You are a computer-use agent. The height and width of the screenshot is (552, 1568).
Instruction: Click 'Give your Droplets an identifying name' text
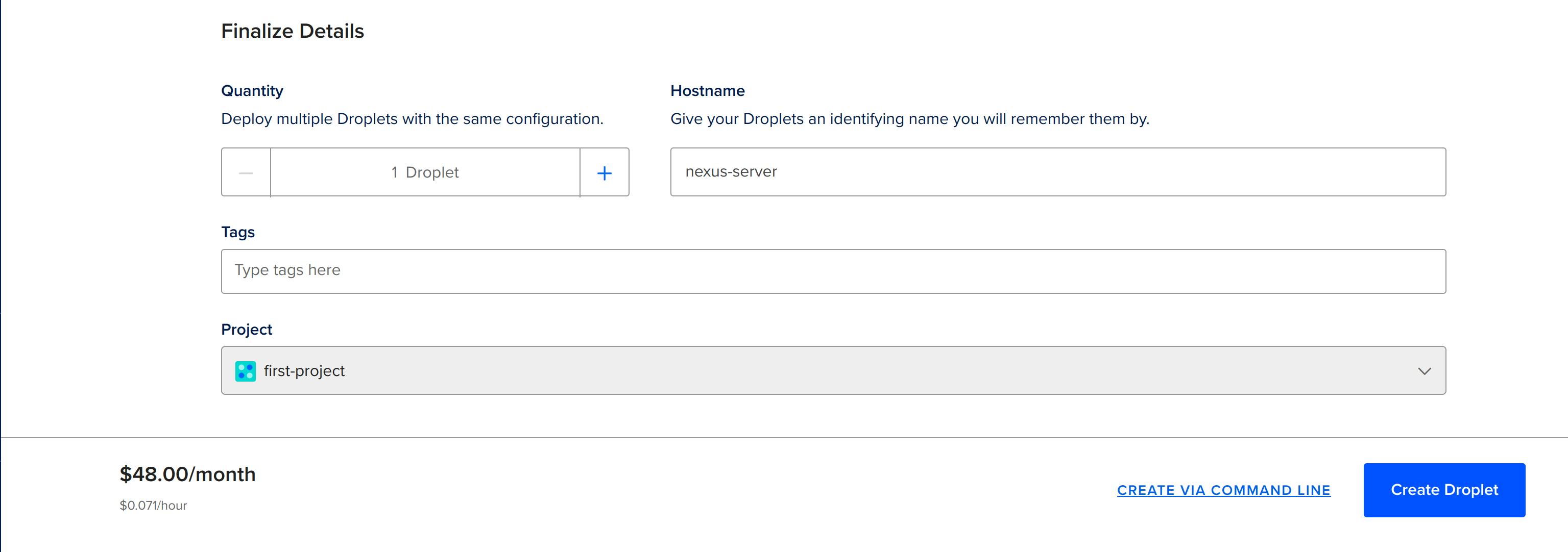909,119
